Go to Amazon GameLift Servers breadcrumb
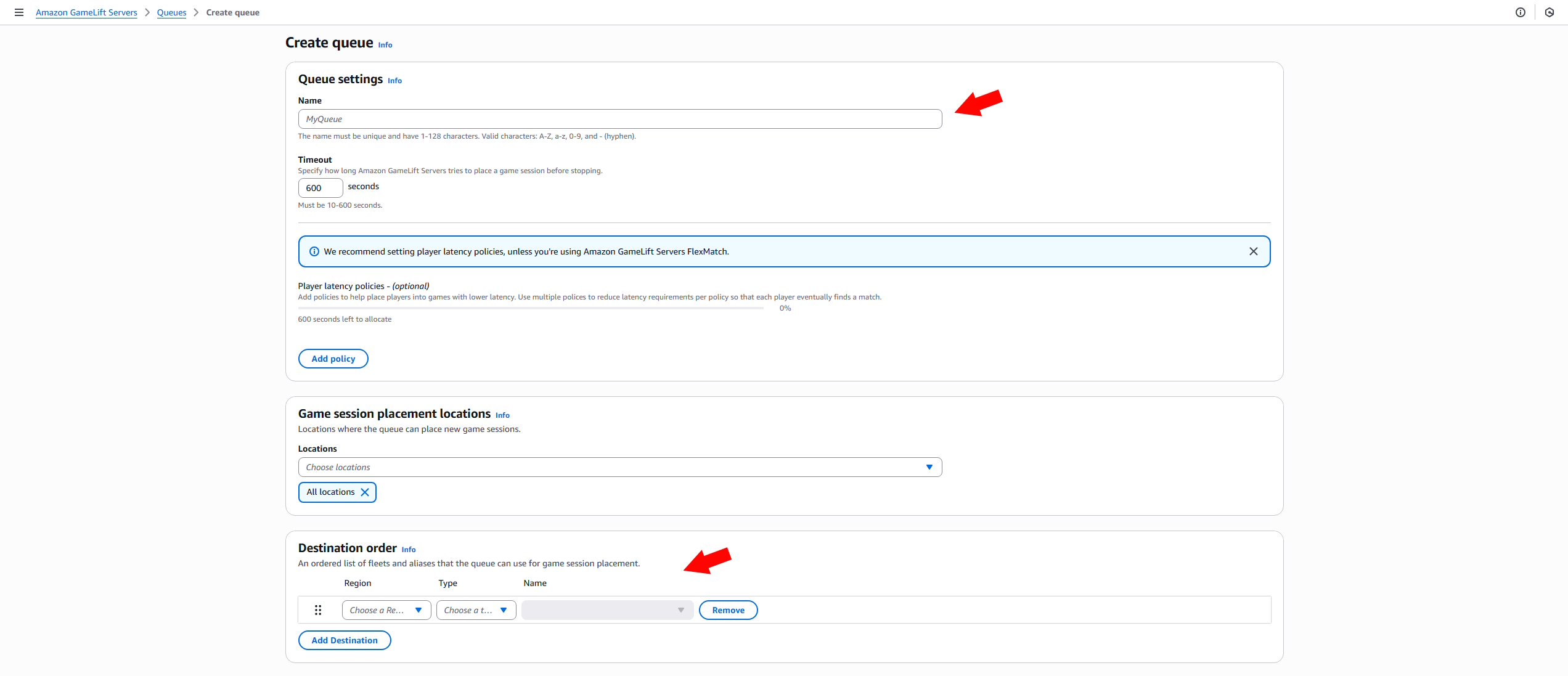 86,12
